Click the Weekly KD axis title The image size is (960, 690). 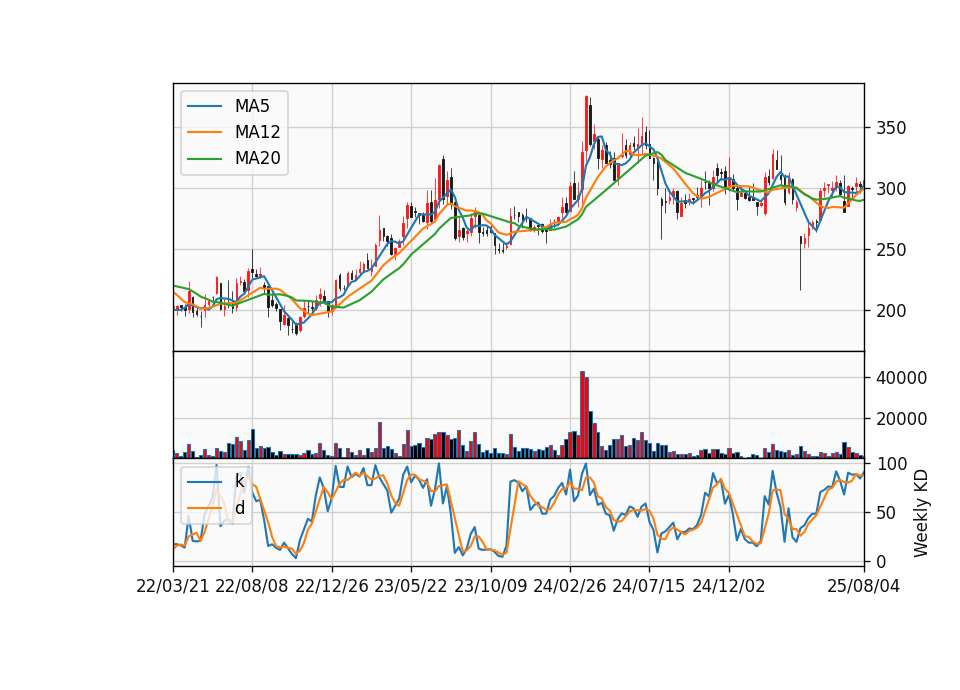(x=921, y=513)
